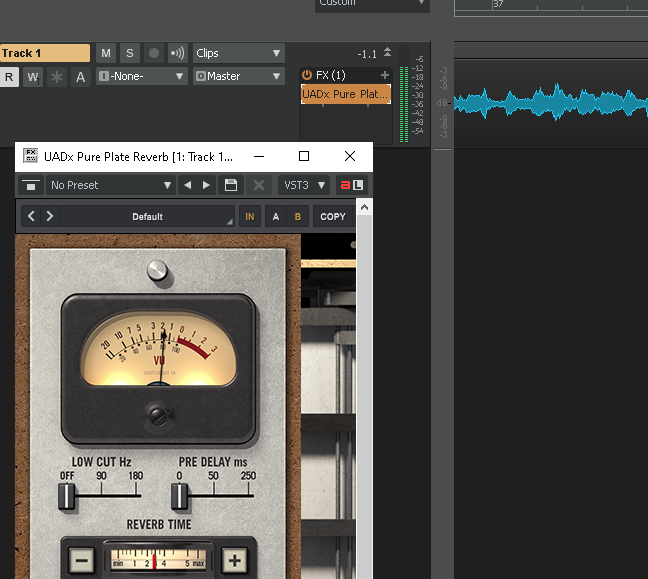
Task: Maximize the UADx Pure Plate window
Action: click(304, 156)
